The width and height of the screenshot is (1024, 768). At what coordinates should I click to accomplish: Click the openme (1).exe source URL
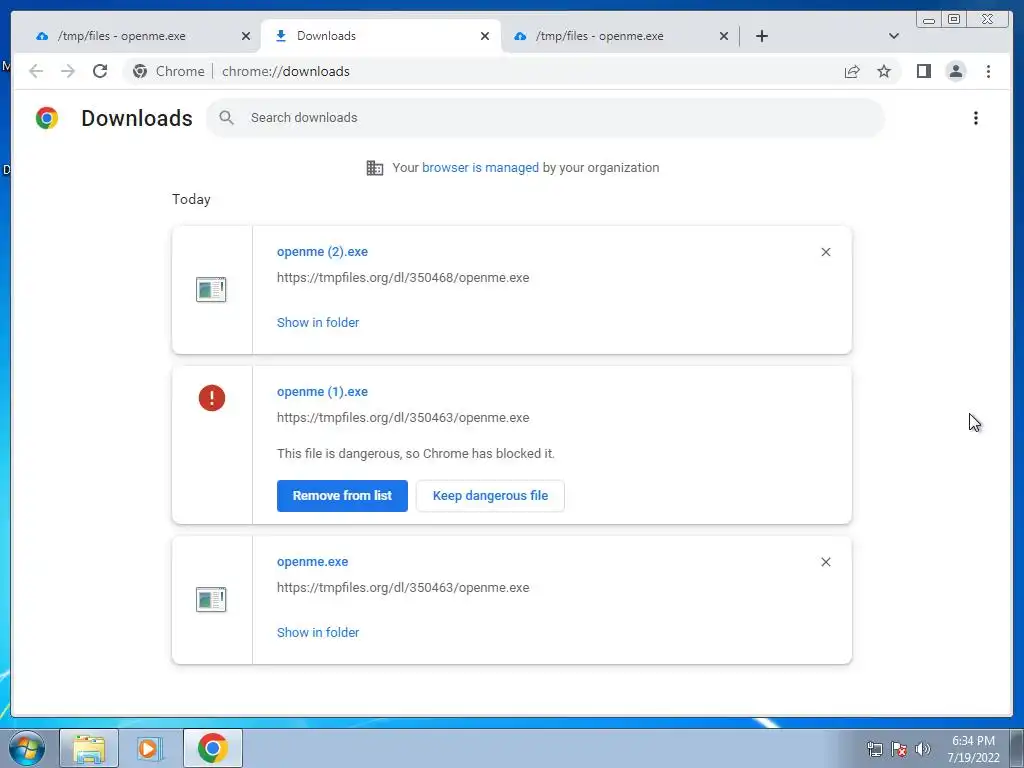tap(403, 418)
